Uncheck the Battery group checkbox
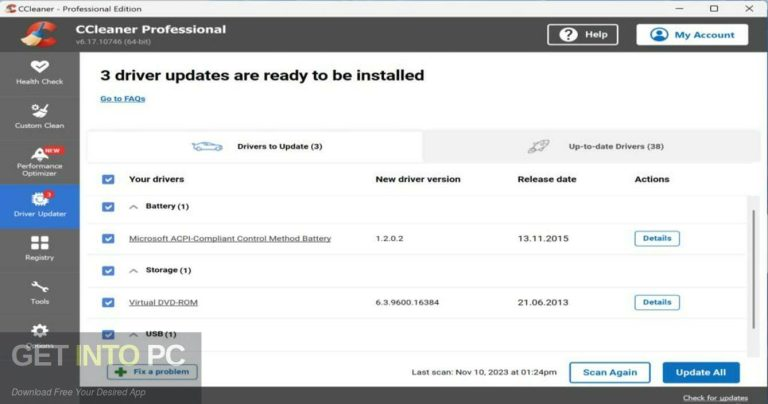This screenshot has height=404, width=768. (108, 207)
